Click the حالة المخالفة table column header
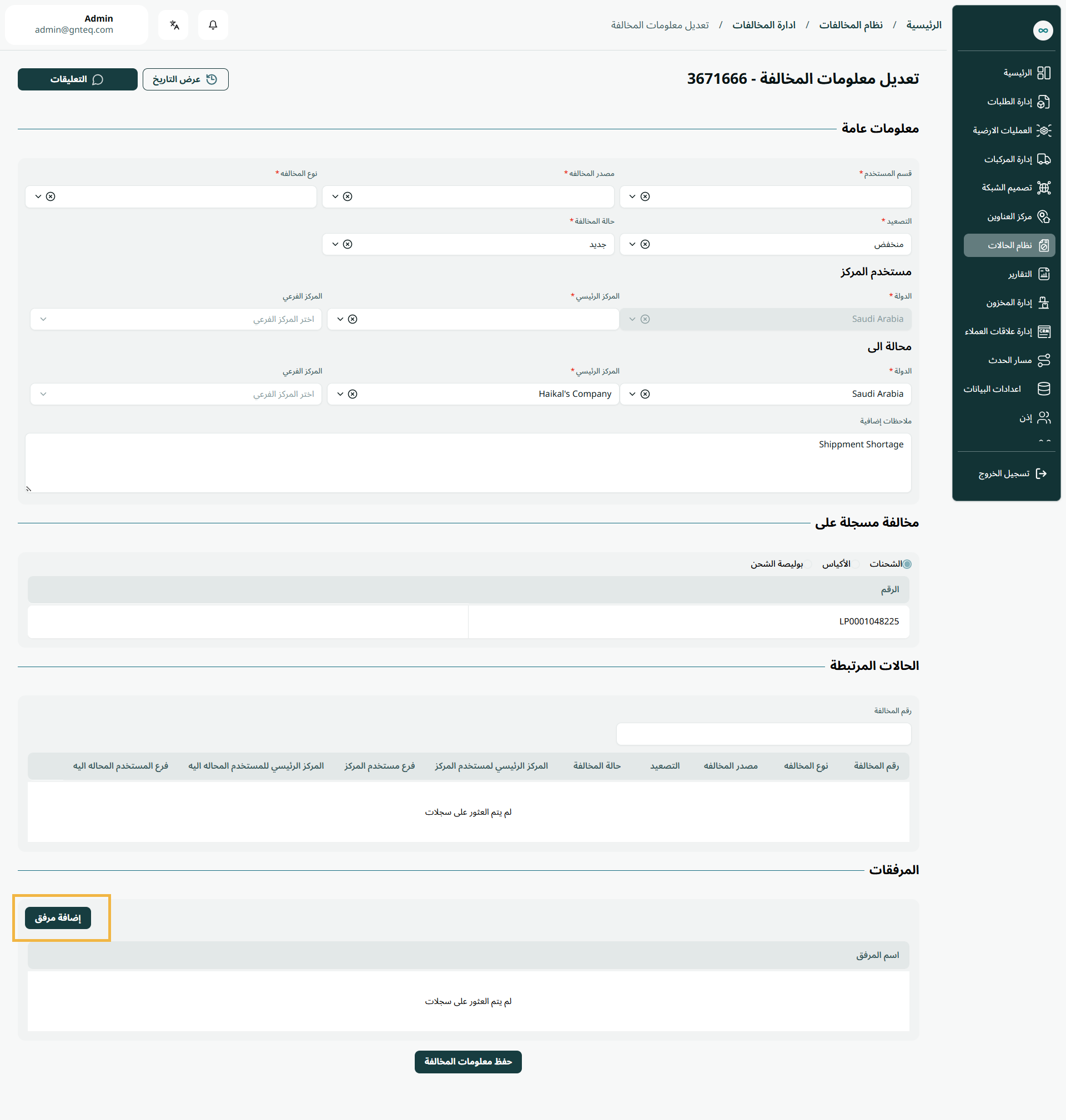Image resolution: width=1066 pixels, height=1120 pixels. [597, 765]
